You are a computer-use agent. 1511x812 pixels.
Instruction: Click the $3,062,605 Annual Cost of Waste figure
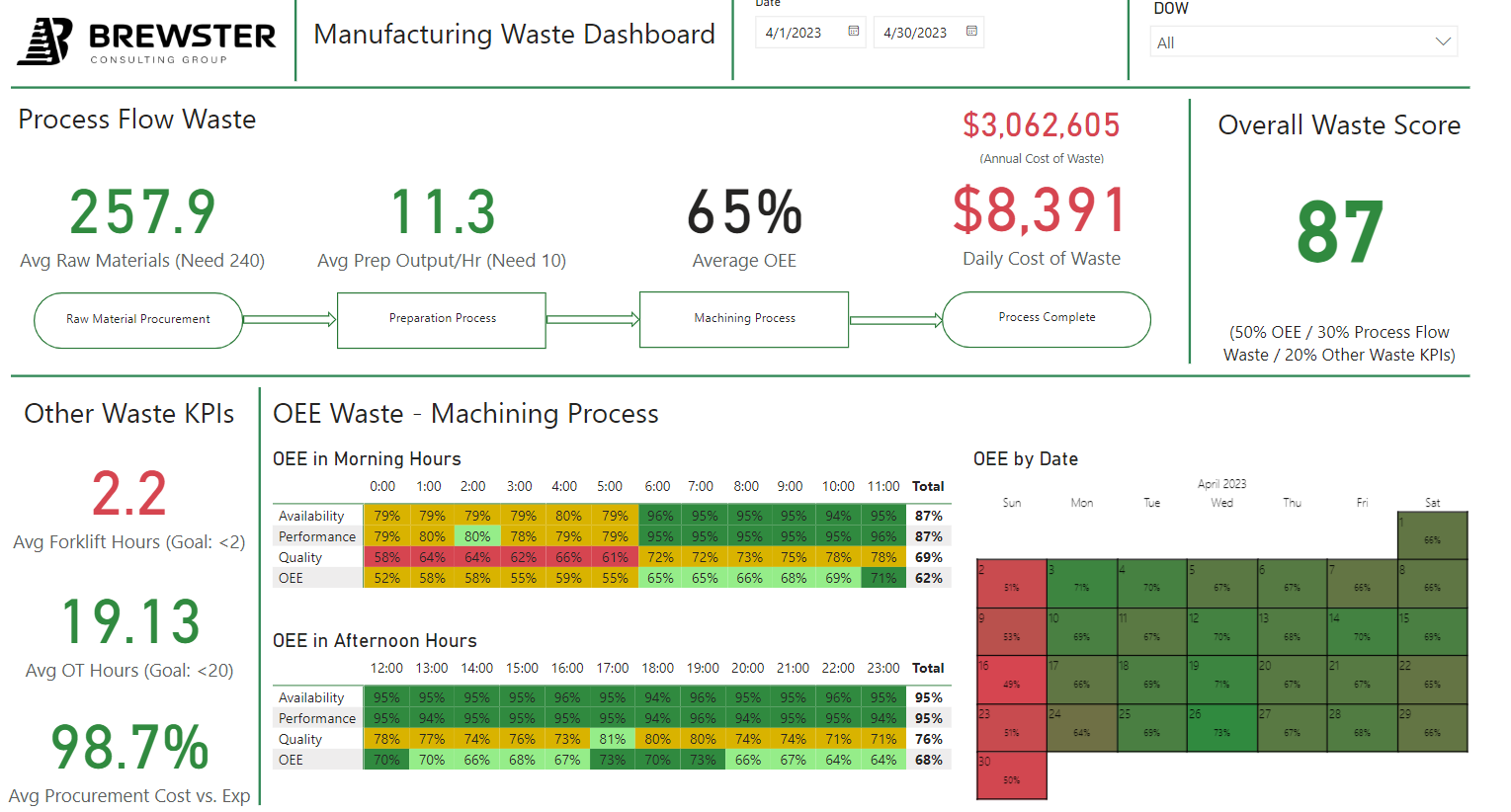[x=1041, y=125]
